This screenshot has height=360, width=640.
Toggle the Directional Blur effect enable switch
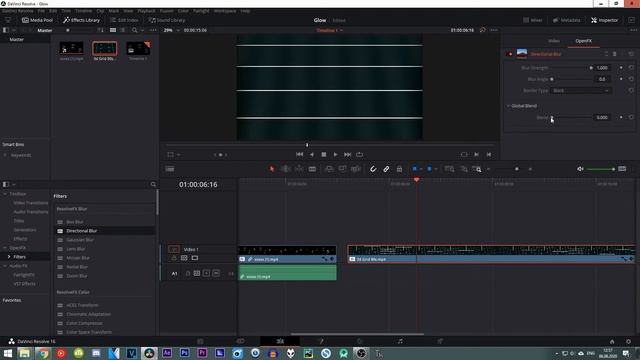(x=509, y=54)
